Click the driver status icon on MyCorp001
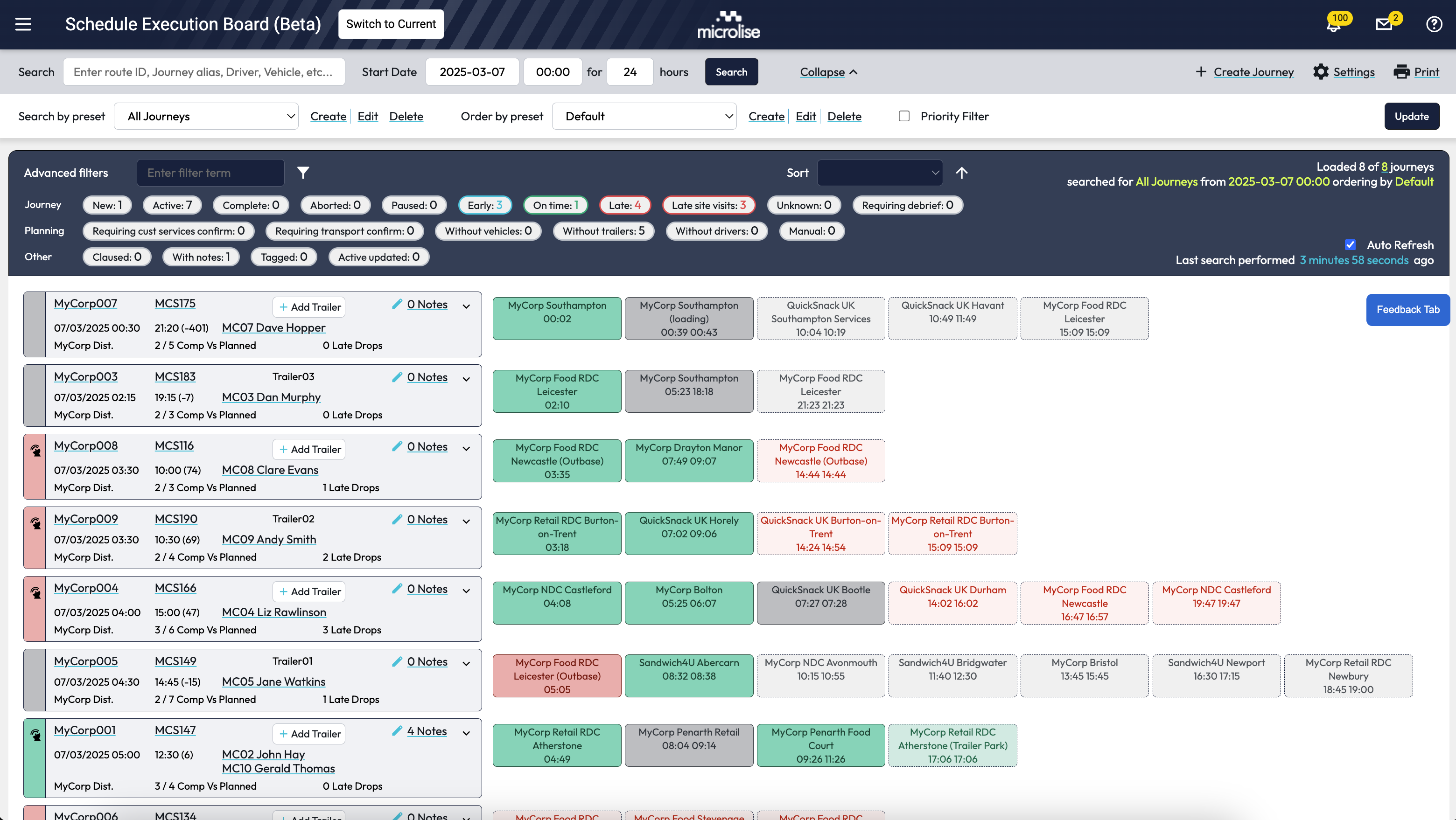This screenshot has width=1456, height=820. [35, 735]
